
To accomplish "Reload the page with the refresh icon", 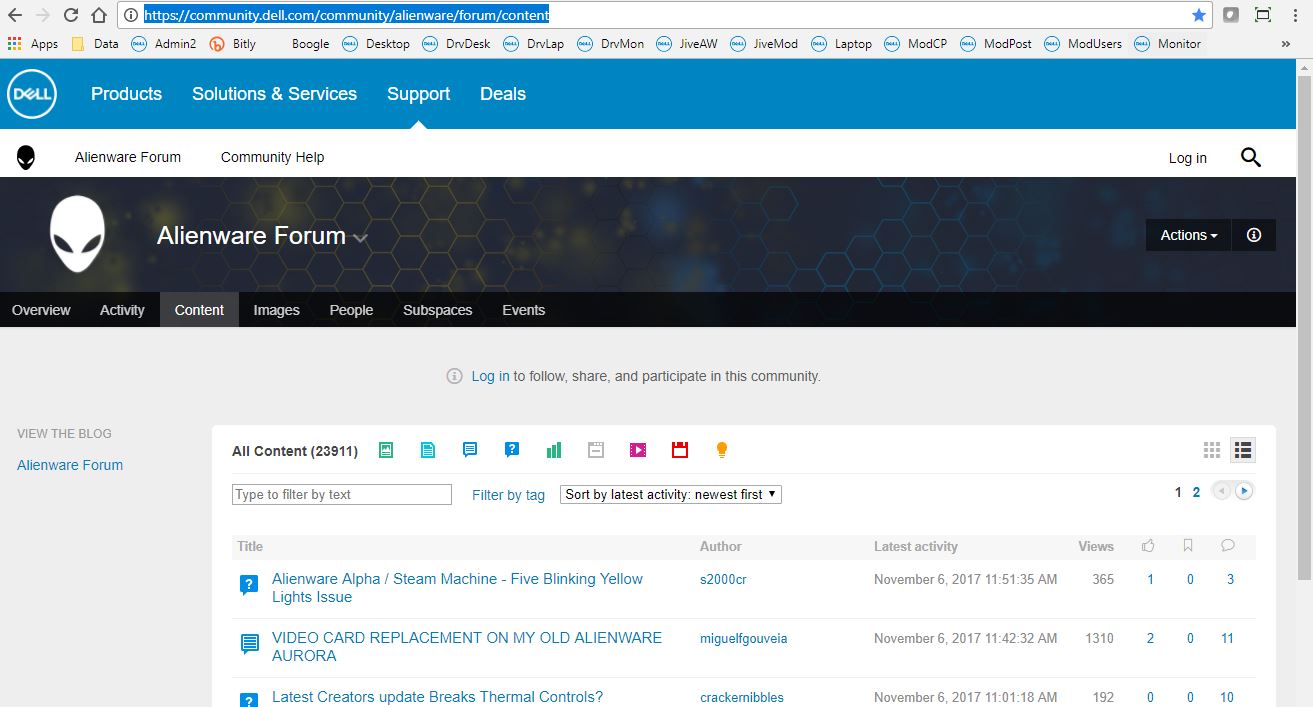I will pos(71,15).
